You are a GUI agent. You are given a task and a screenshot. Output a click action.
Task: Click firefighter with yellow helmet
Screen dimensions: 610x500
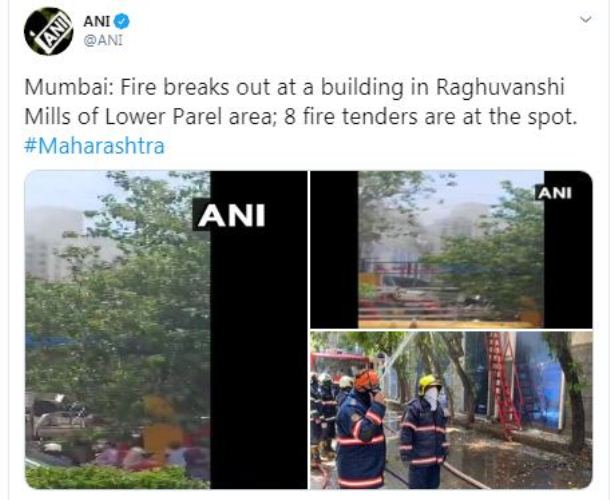point(424,431)
